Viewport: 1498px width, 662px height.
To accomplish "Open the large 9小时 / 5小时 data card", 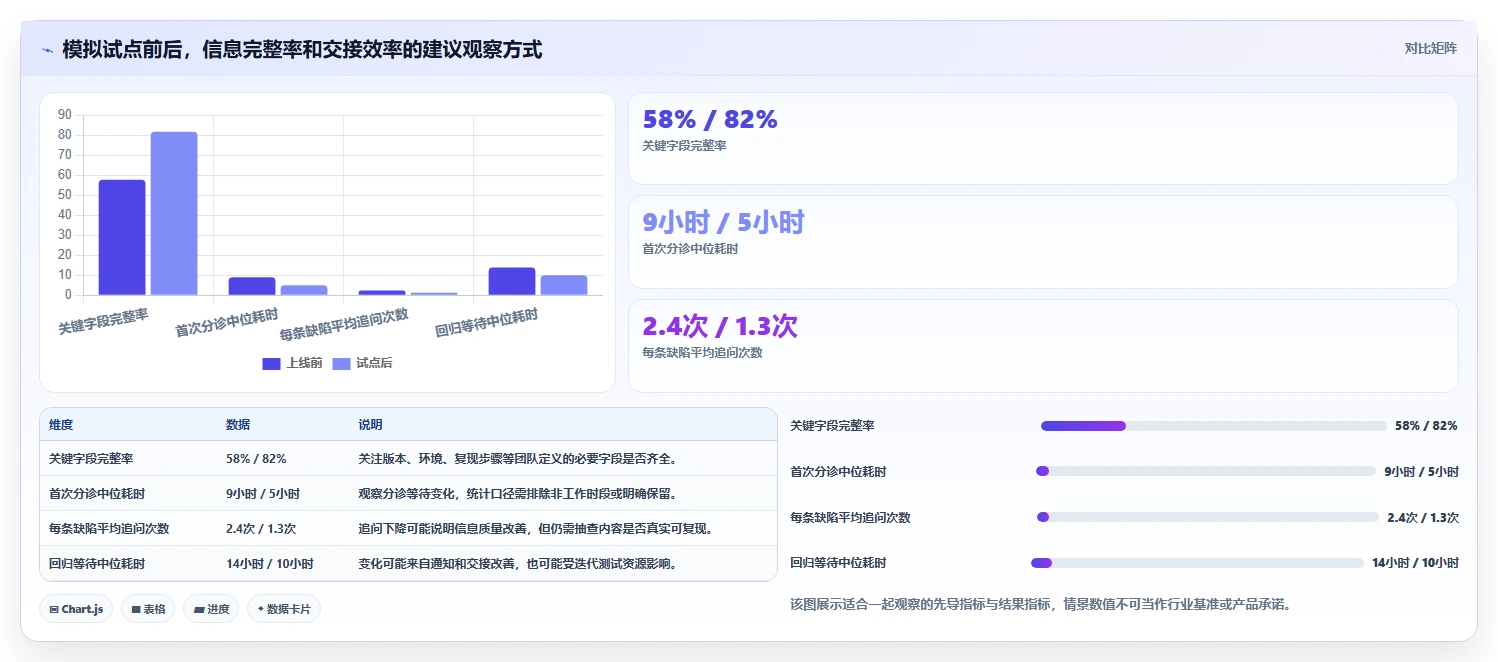I will click(x=1043, y=242).
